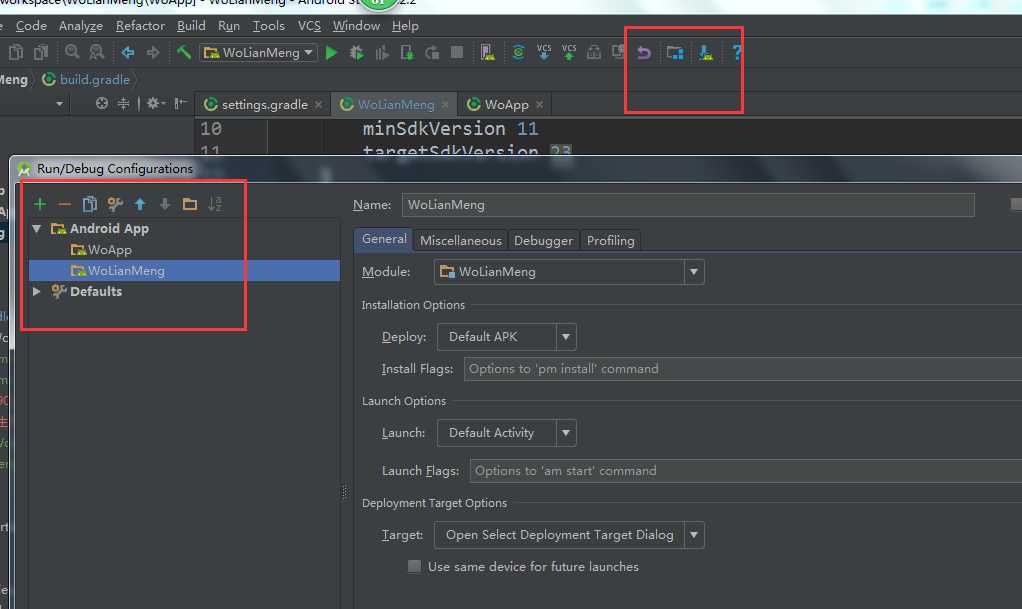Click the VCS Update Project down-arrow icon

[544, 52]
